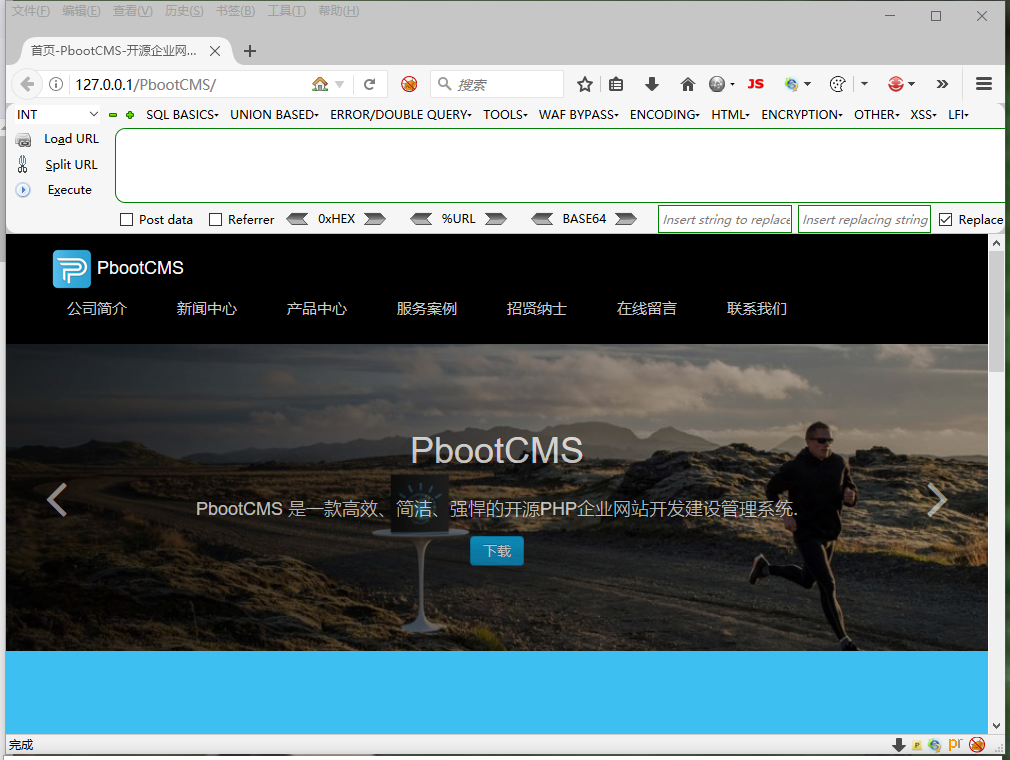Click the Insert replacing string field
Screen dimensions: 1010x760
pos(864,220)
